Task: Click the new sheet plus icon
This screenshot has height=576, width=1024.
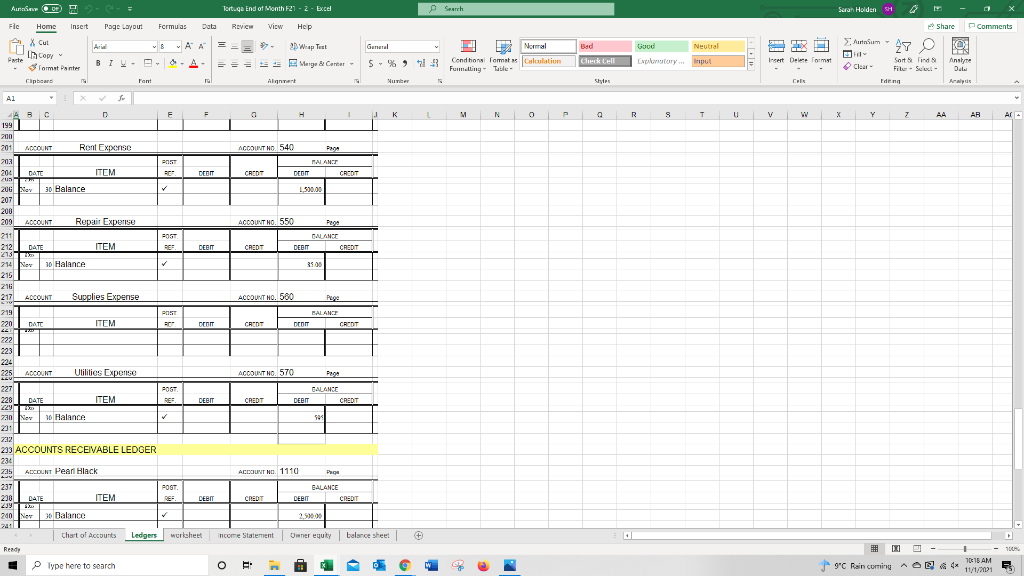Action: (419, 536)
